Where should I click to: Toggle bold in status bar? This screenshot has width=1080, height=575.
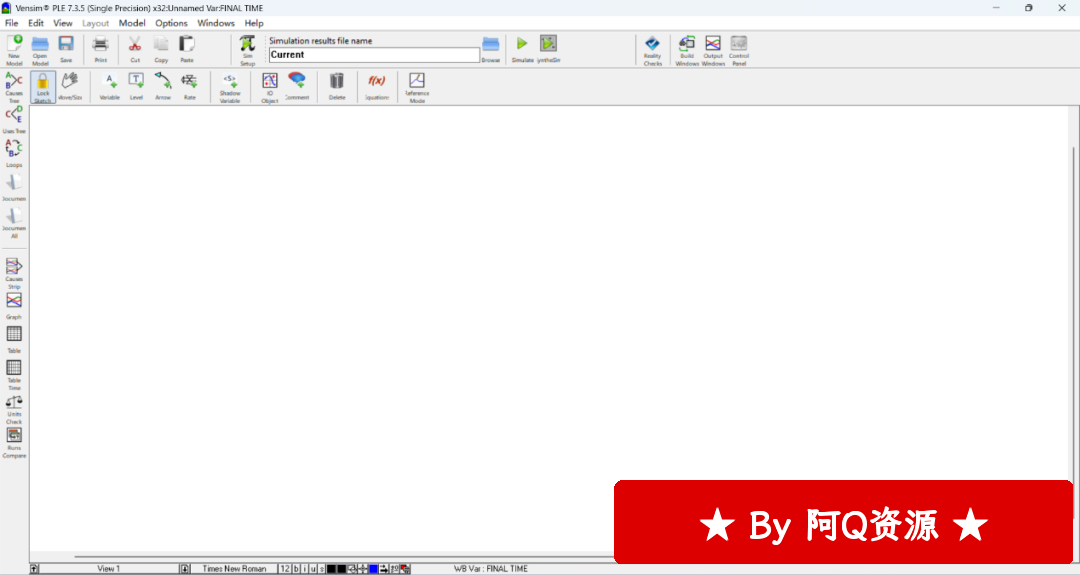click(296, 569)
